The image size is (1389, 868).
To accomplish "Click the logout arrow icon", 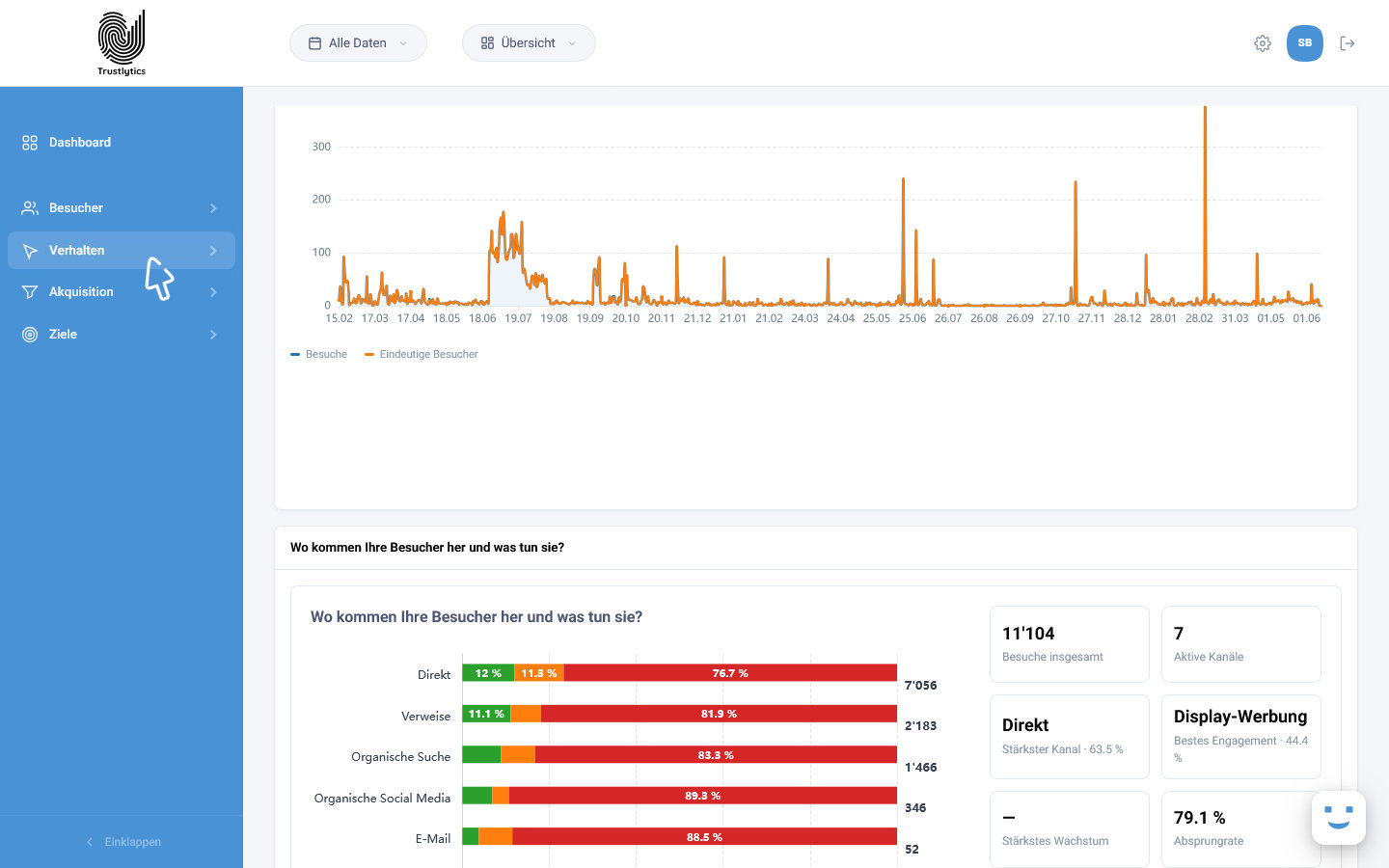I will point(1348,43).
